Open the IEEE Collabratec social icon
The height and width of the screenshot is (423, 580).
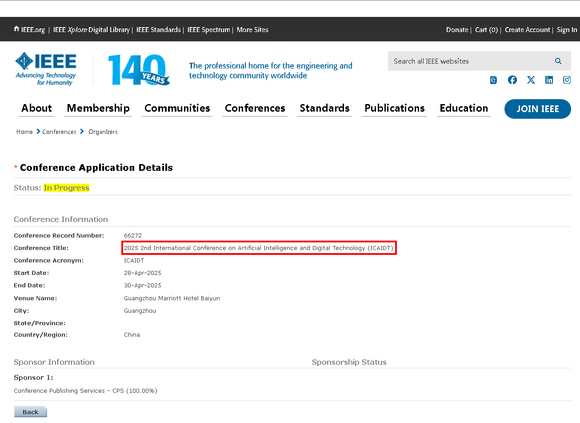[493, 80]
